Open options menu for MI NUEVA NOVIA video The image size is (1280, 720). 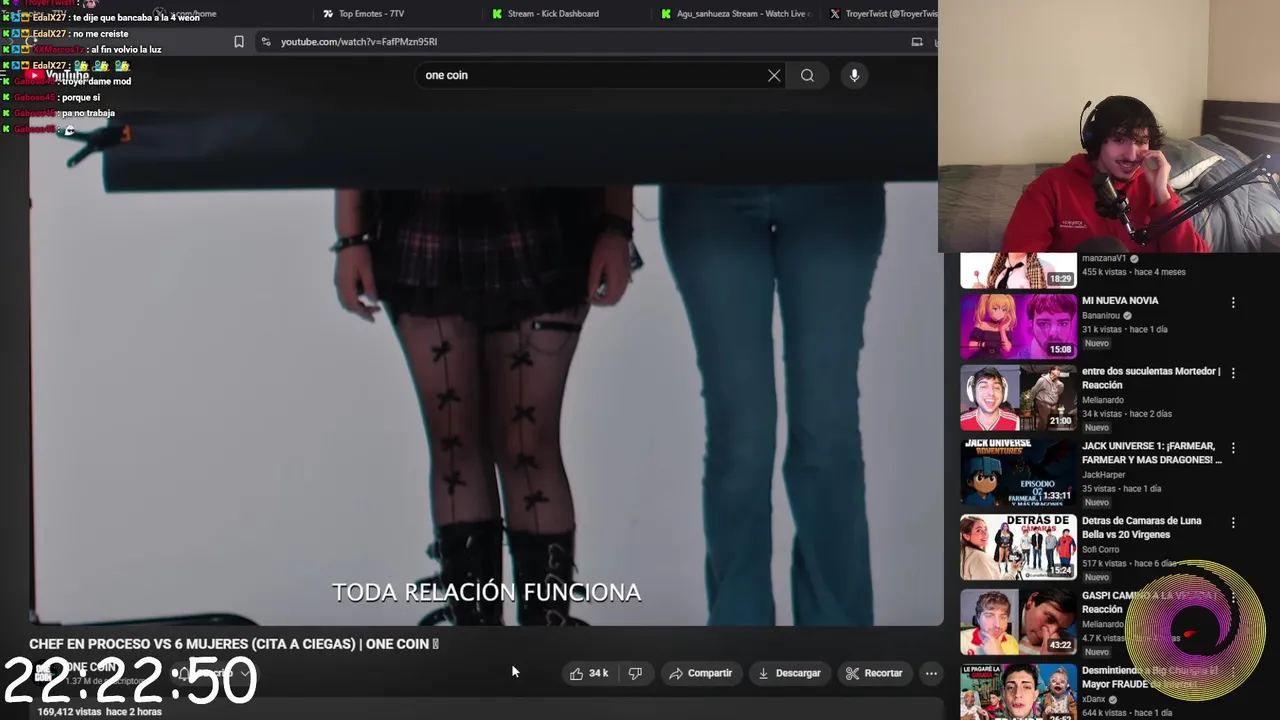pos(1233,302)
